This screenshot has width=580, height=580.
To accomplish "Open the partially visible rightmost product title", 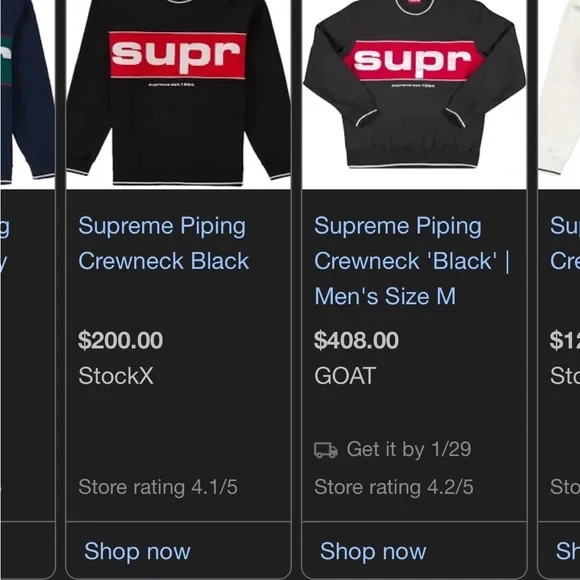I will [x=565, y=243].
